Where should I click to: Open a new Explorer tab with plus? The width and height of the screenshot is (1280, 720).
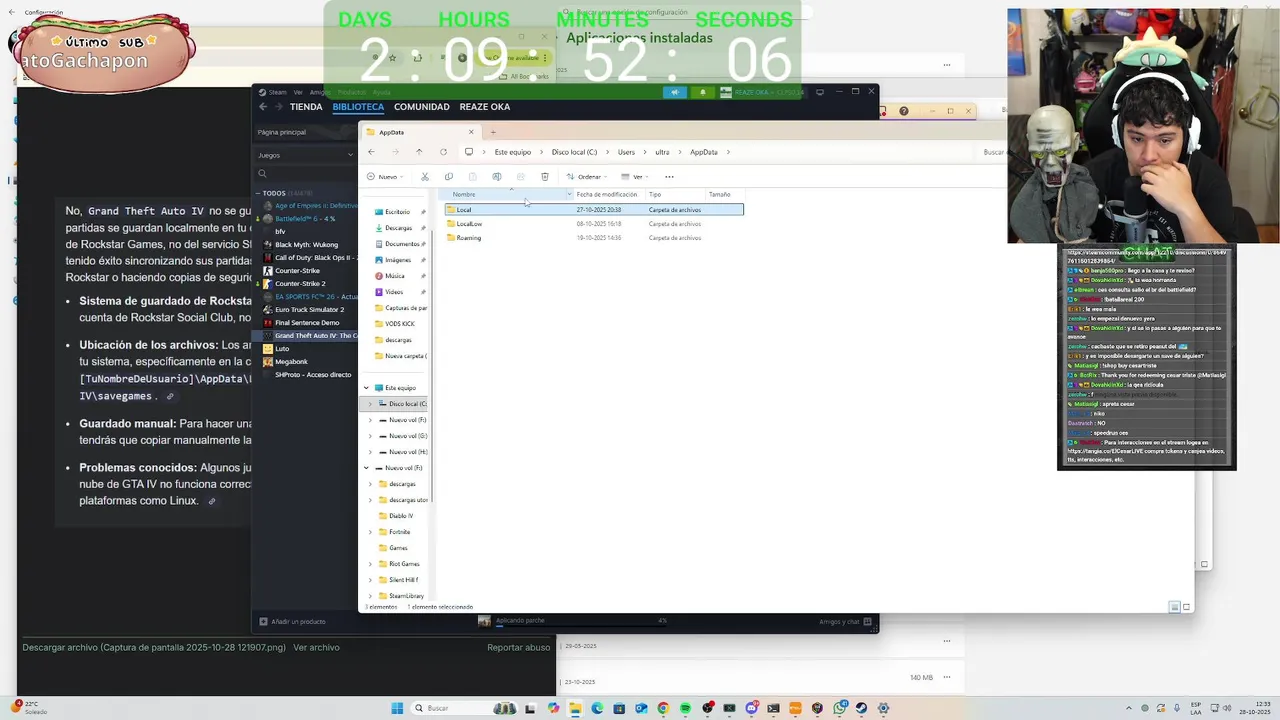coord(493,132)
